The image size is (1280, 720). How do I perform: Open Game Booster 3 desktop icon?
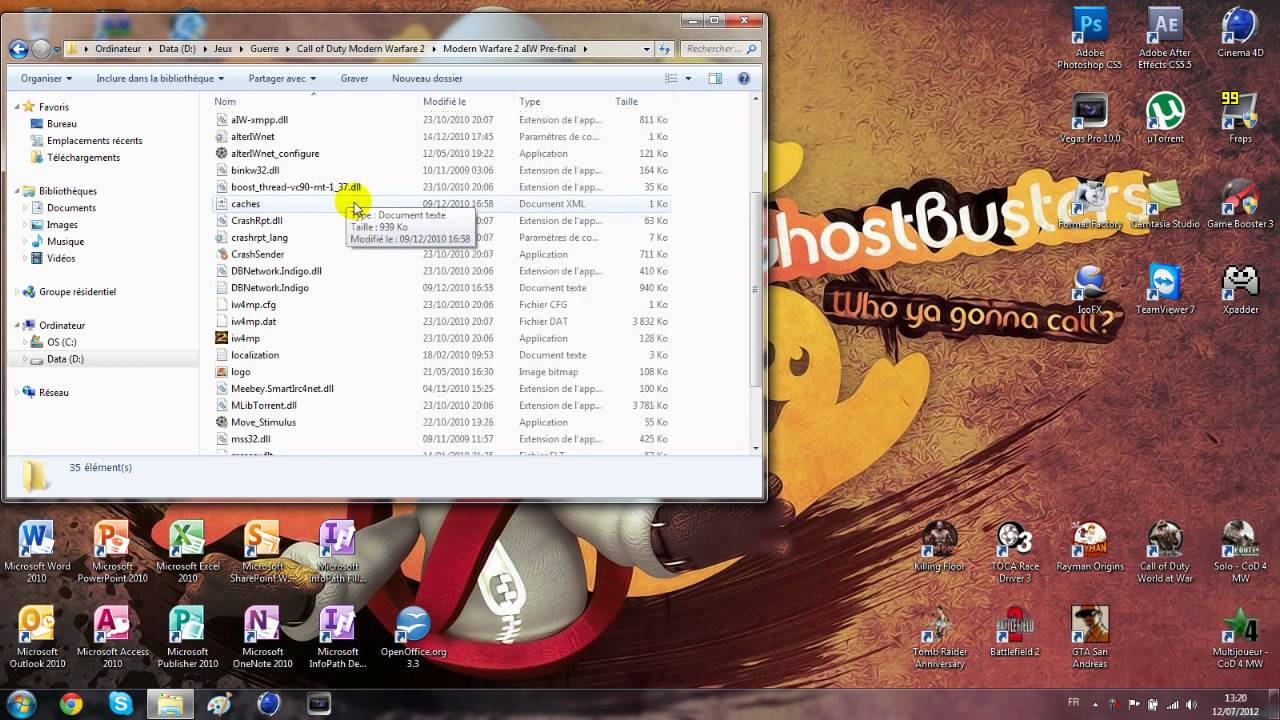click(x=1240, y=204)
